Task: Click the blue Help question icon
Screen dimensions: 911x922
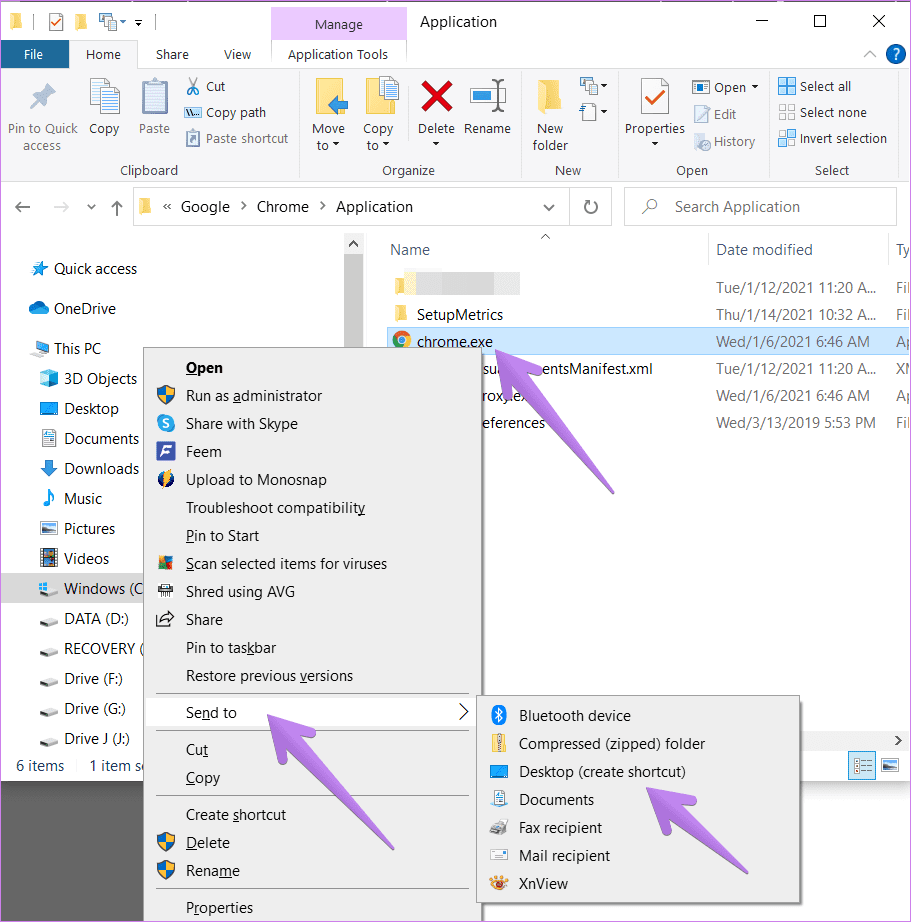Action: [895, 54]
